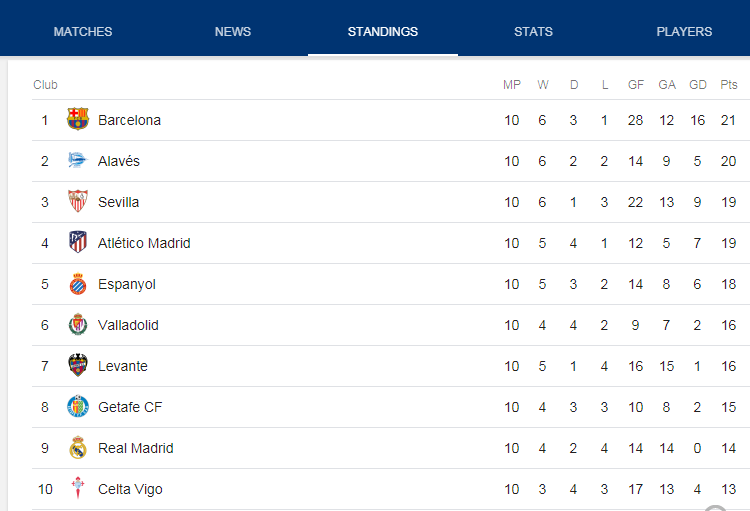
Task: Go to the Players tab
Action: coord(684,32)
